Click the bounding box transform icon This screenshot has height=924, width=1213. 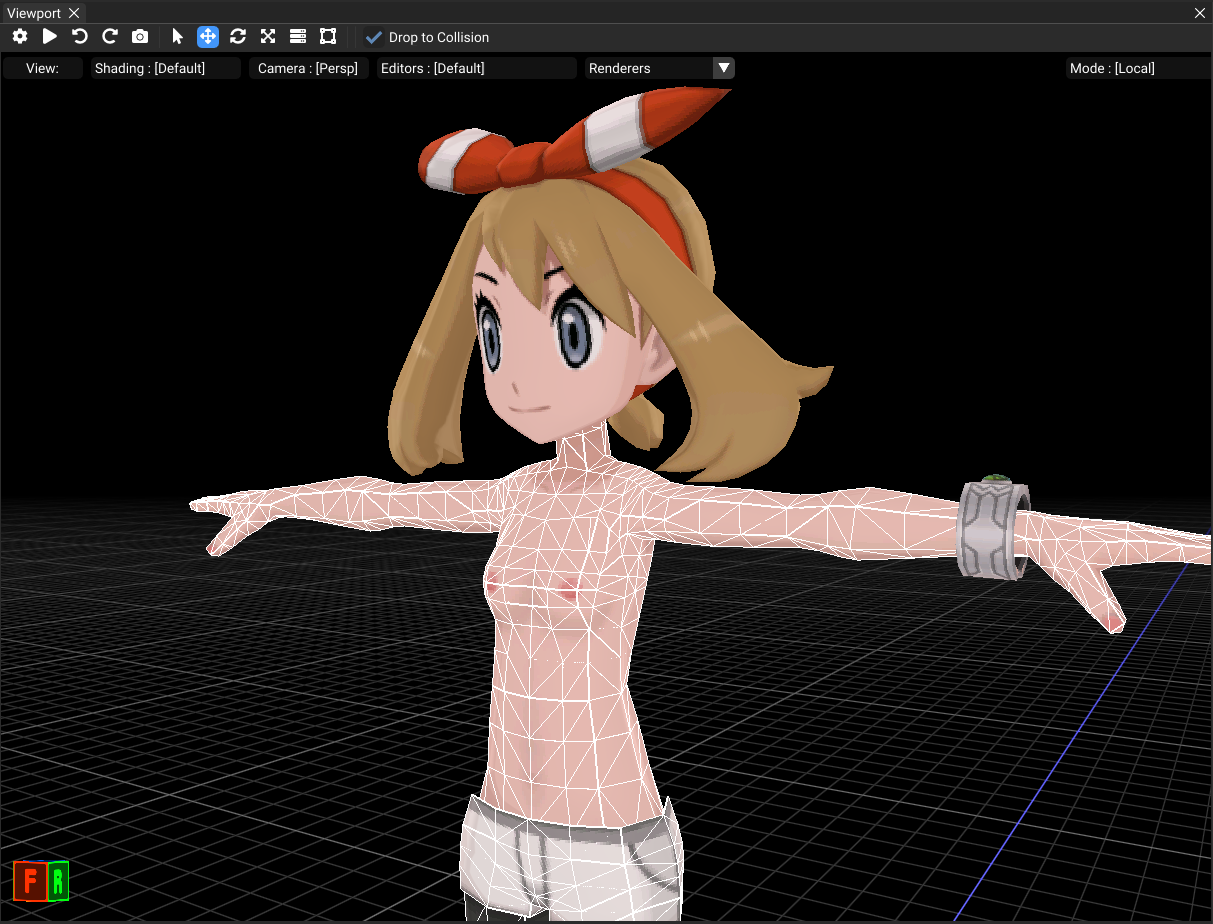328,36
